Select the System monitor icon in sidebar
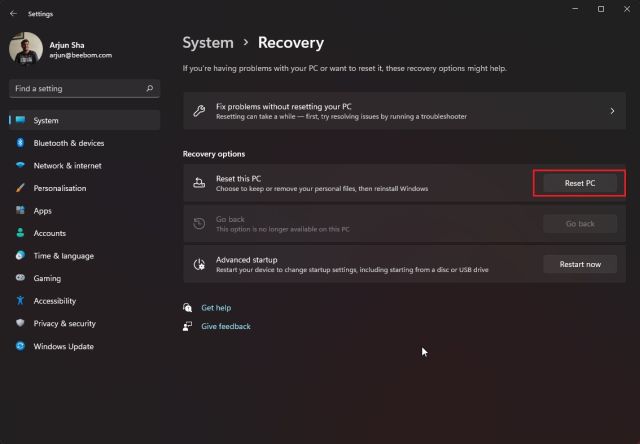The width and height of the screenshot is (640, 444). [x=20, y=120]
